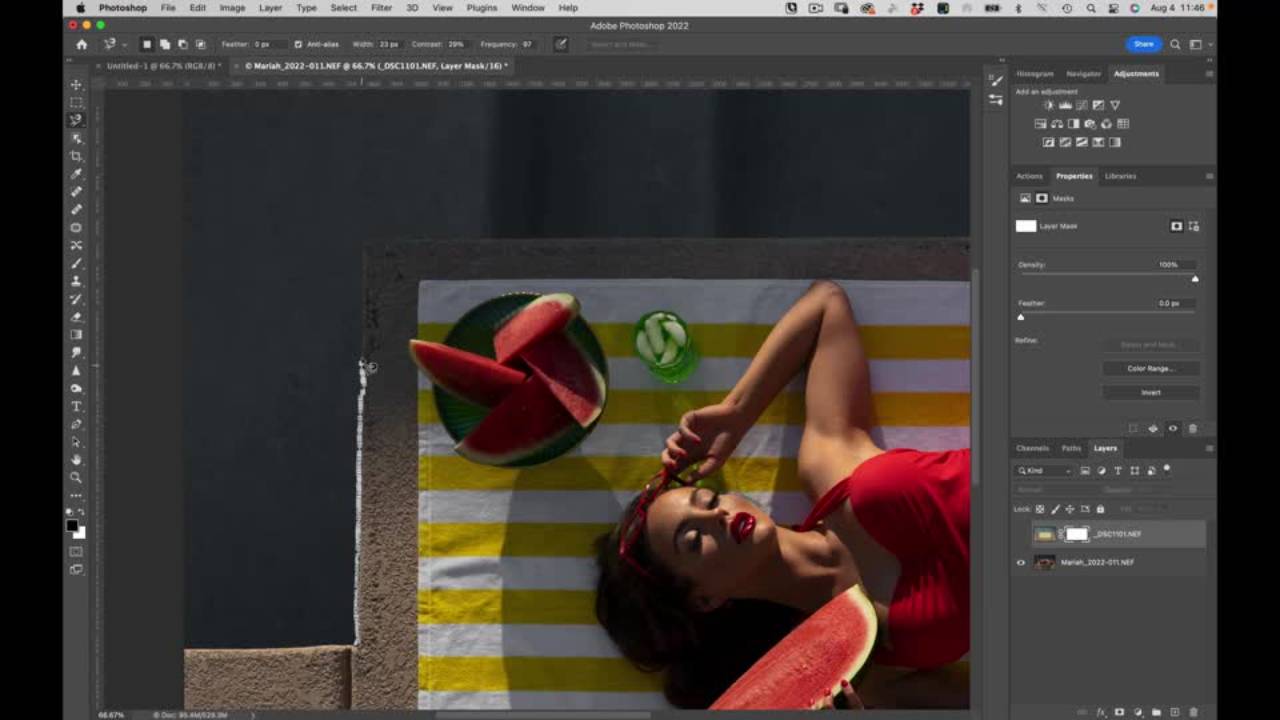This screenshot has height=720, width=1280.
Task: Delete layer using the trash icon
Action: pos(1193,712)
